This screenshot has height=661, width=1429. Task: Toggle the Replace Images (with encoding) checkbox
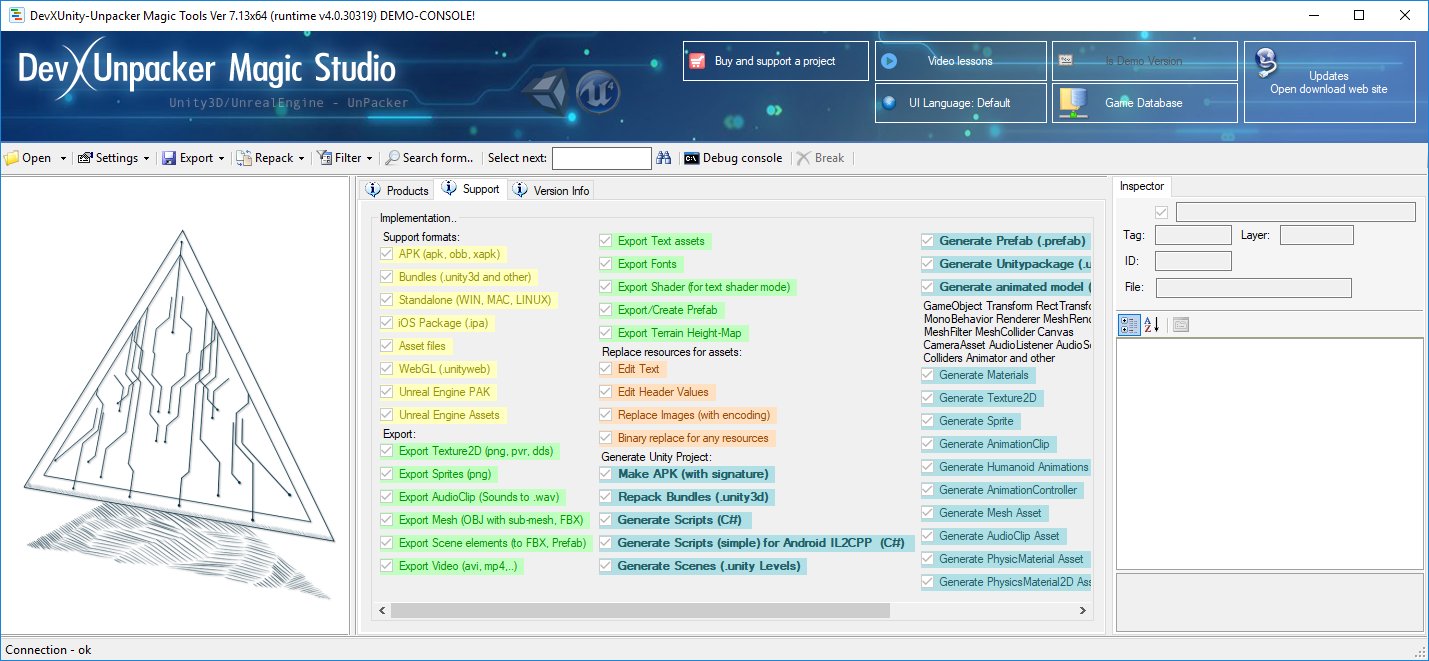tap(606, 415)
